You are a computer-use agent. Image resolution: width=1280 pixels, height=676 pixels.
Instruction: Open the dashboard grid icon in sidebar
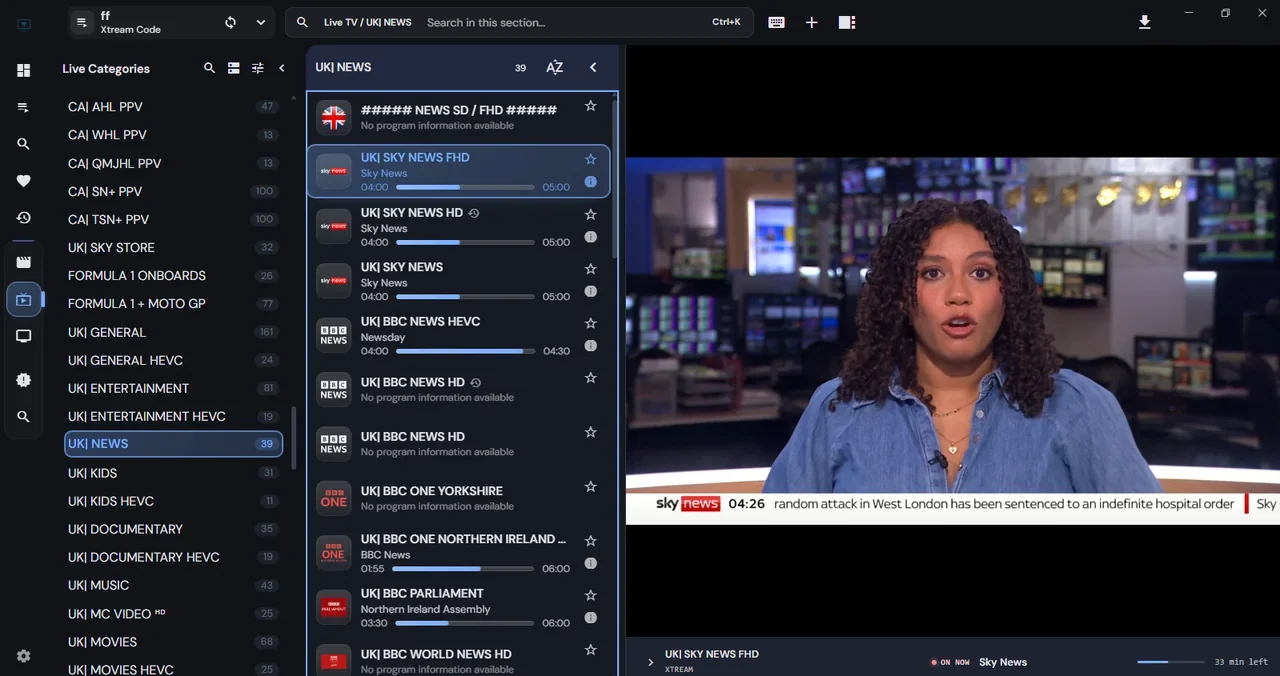click(23, 70)
